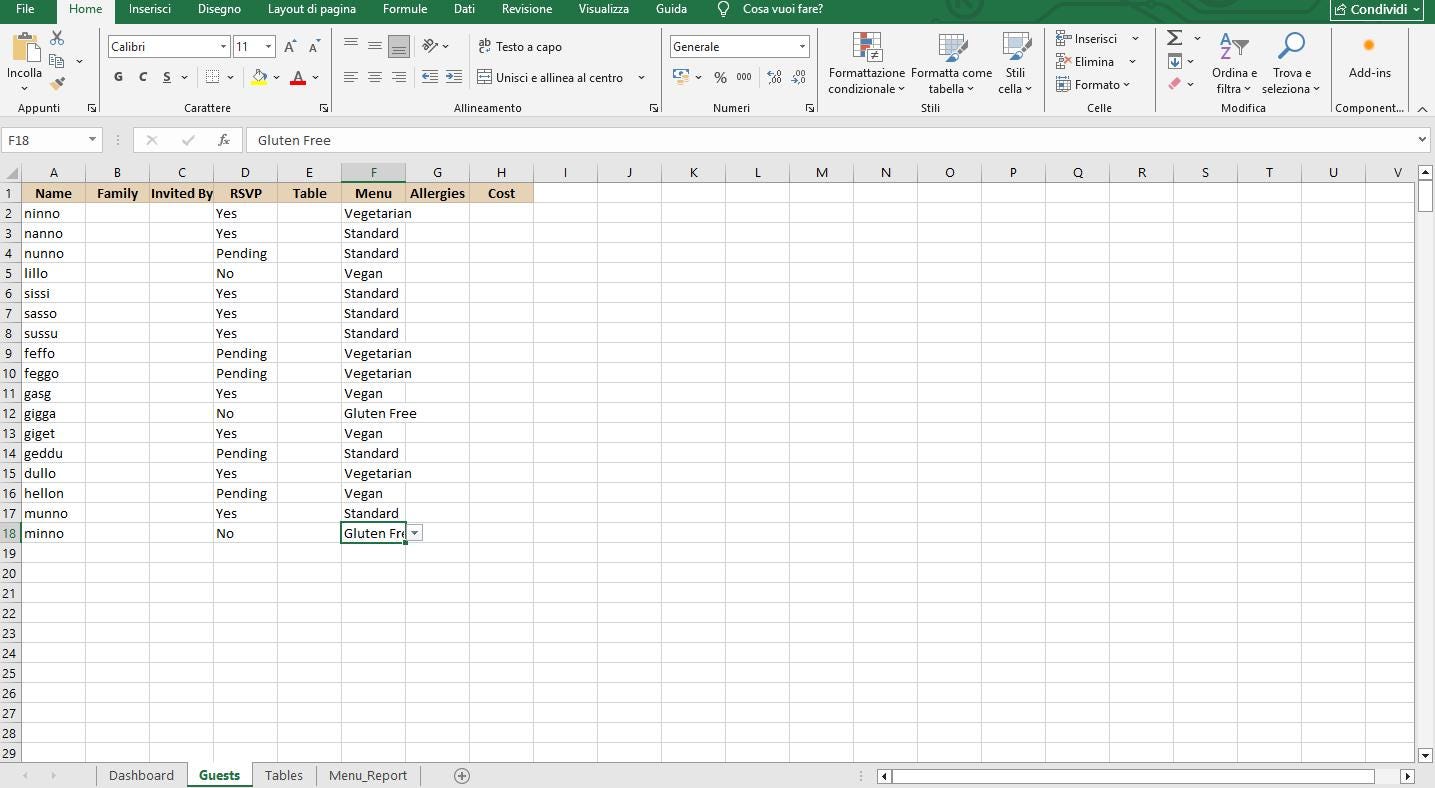Open Trova e seleziona
This screenshot has height=788, width=1435.
[x=1291, y=64]
